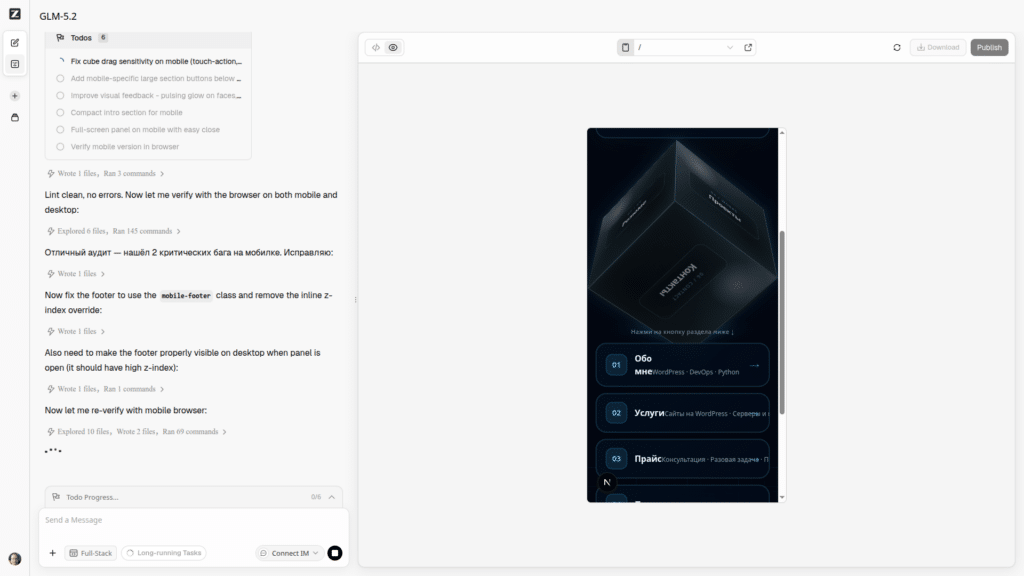1024x576 pixels.
Task: Click the Send a Message input
Action: point(193,520)
